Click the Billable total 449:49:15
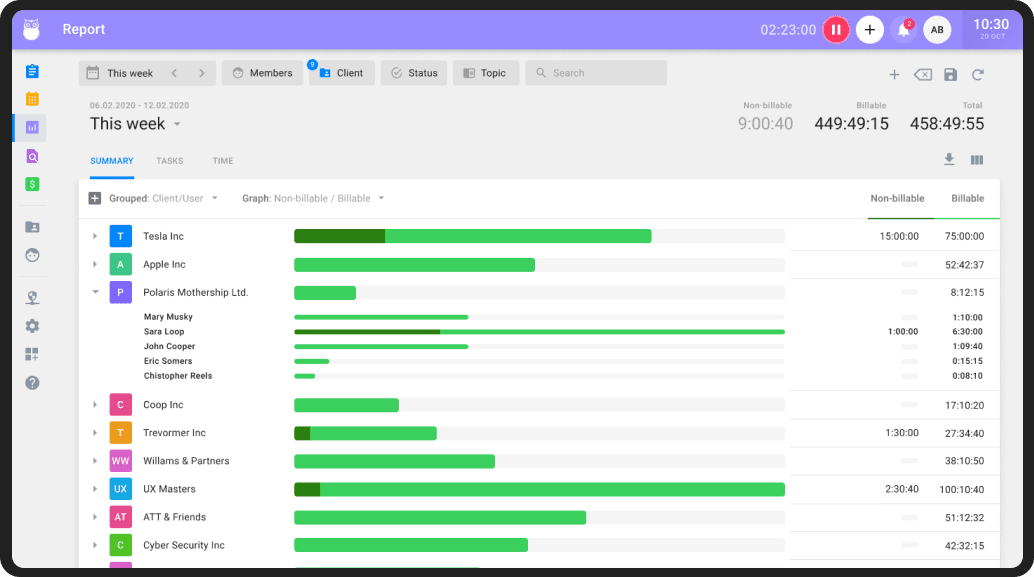This screenshot has width=1034, height=577. pos(851,124)
